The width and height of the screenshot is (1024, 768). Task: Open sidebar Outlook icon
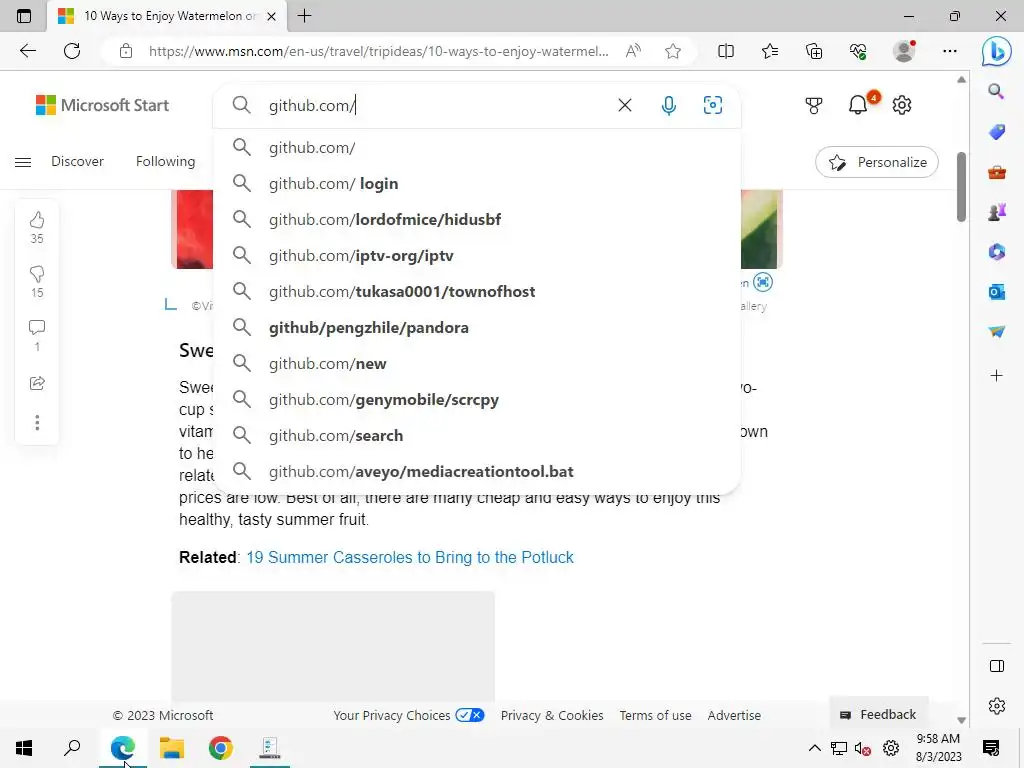(x=997, y=292)
